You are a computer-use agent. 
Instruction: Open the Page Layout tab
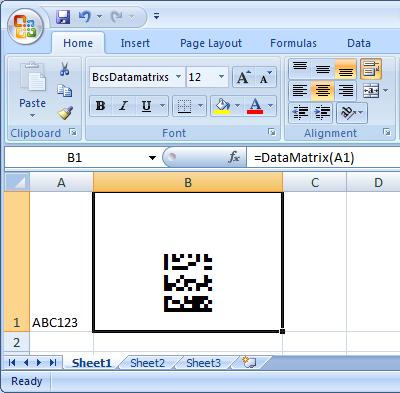coord(211,43)
